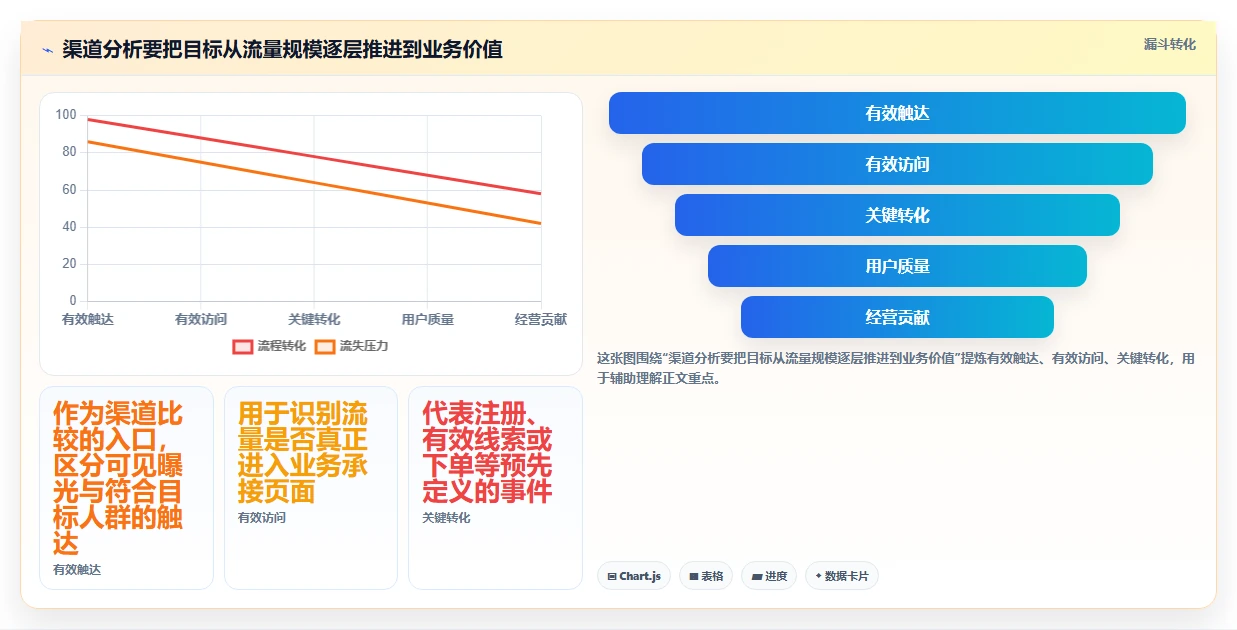Click the 有效触达 caption under the orange card

[77, 569]
